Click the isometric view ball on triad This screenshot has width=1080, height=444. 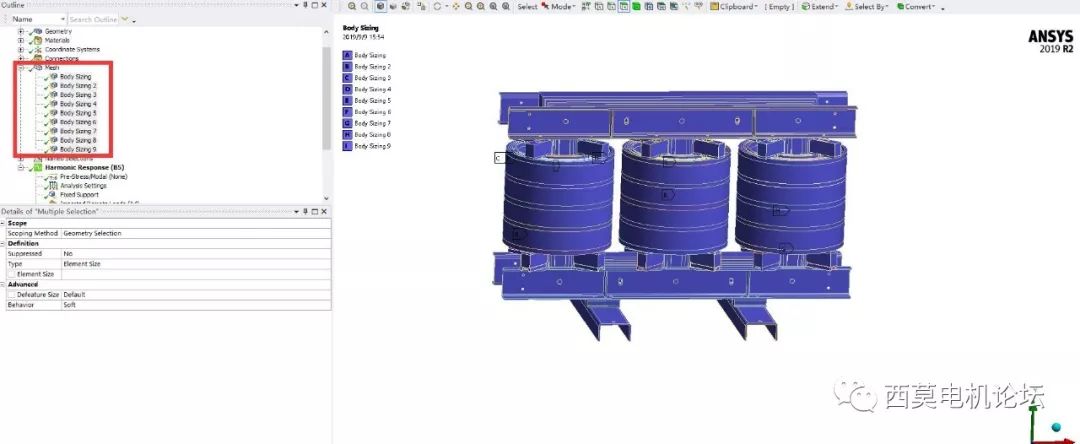pyautogui.click(x=1057, y=427)
